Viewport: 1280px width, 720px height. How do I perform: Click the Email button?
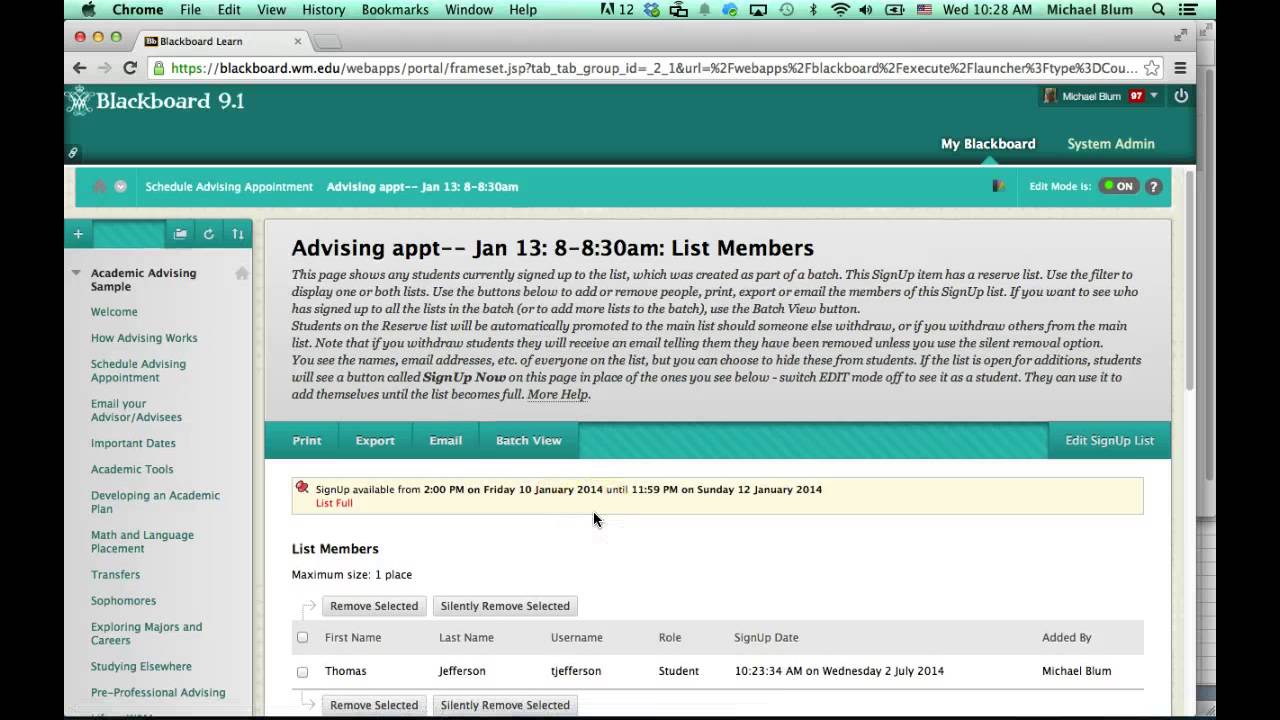(446, 441)
